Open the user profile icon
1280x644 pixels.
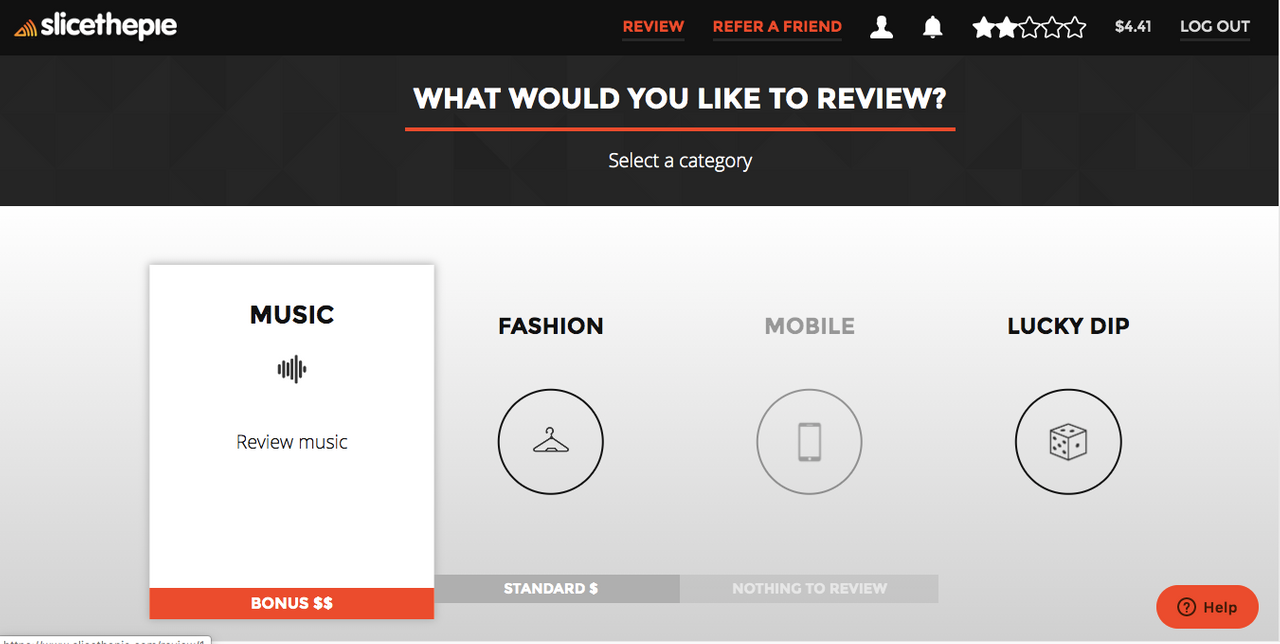click(881, 27)
